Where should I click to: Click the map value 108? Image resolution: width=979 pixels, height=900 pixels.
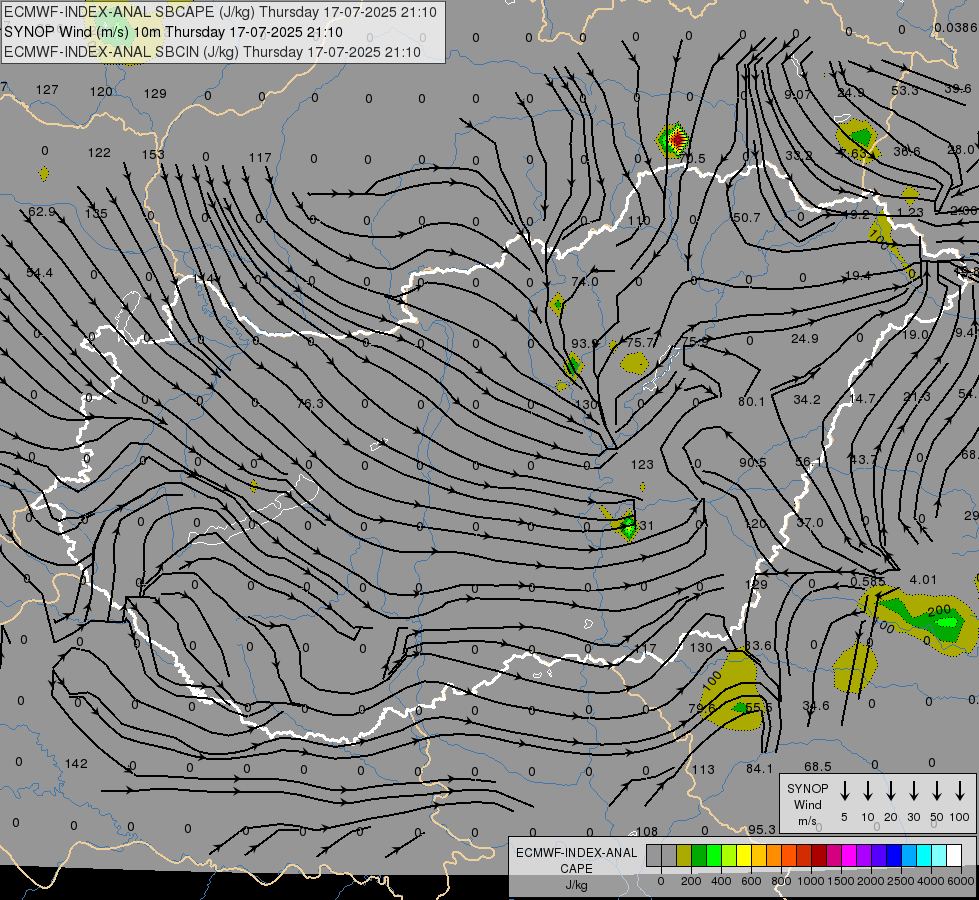click(647, 831)
